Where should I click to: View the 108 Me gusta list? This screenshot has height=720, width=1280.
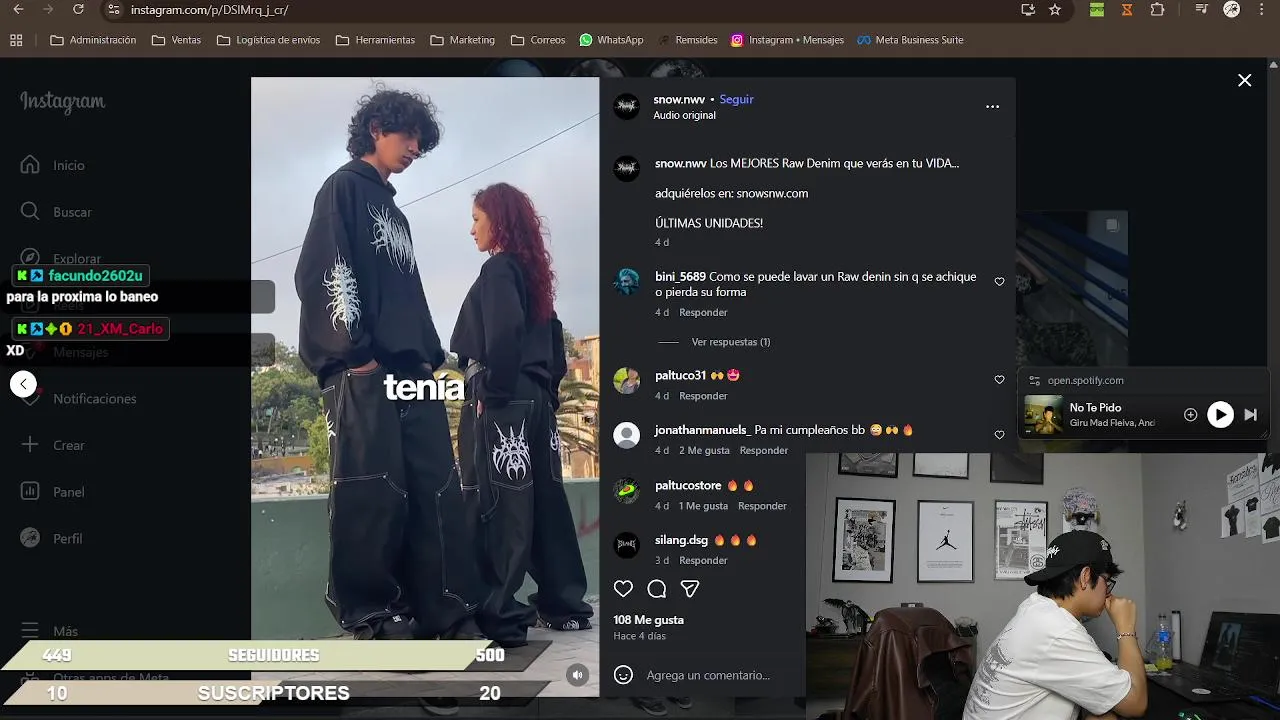click(x=648, y=620)
